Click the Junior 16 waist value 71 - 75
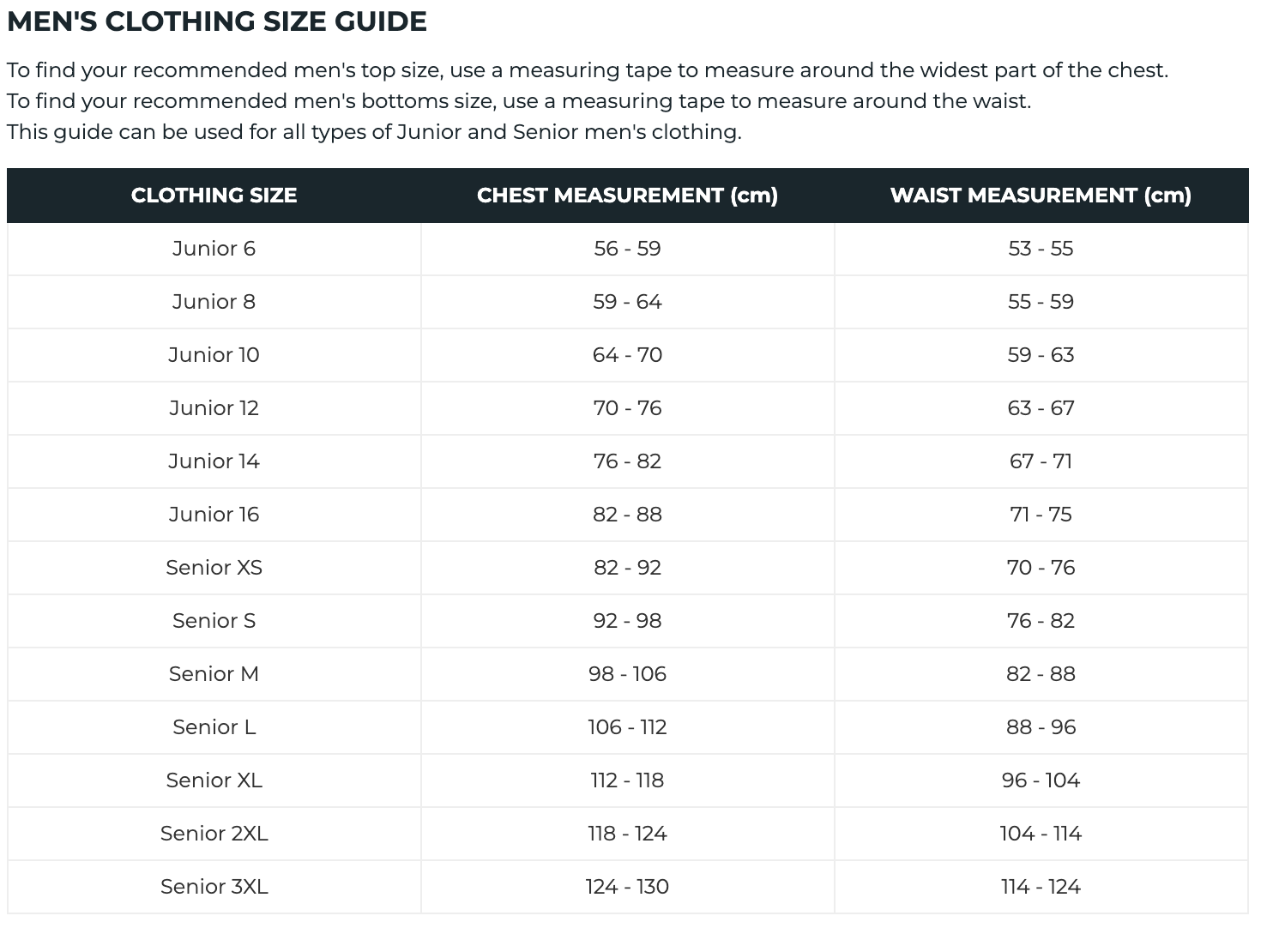 1041,515
